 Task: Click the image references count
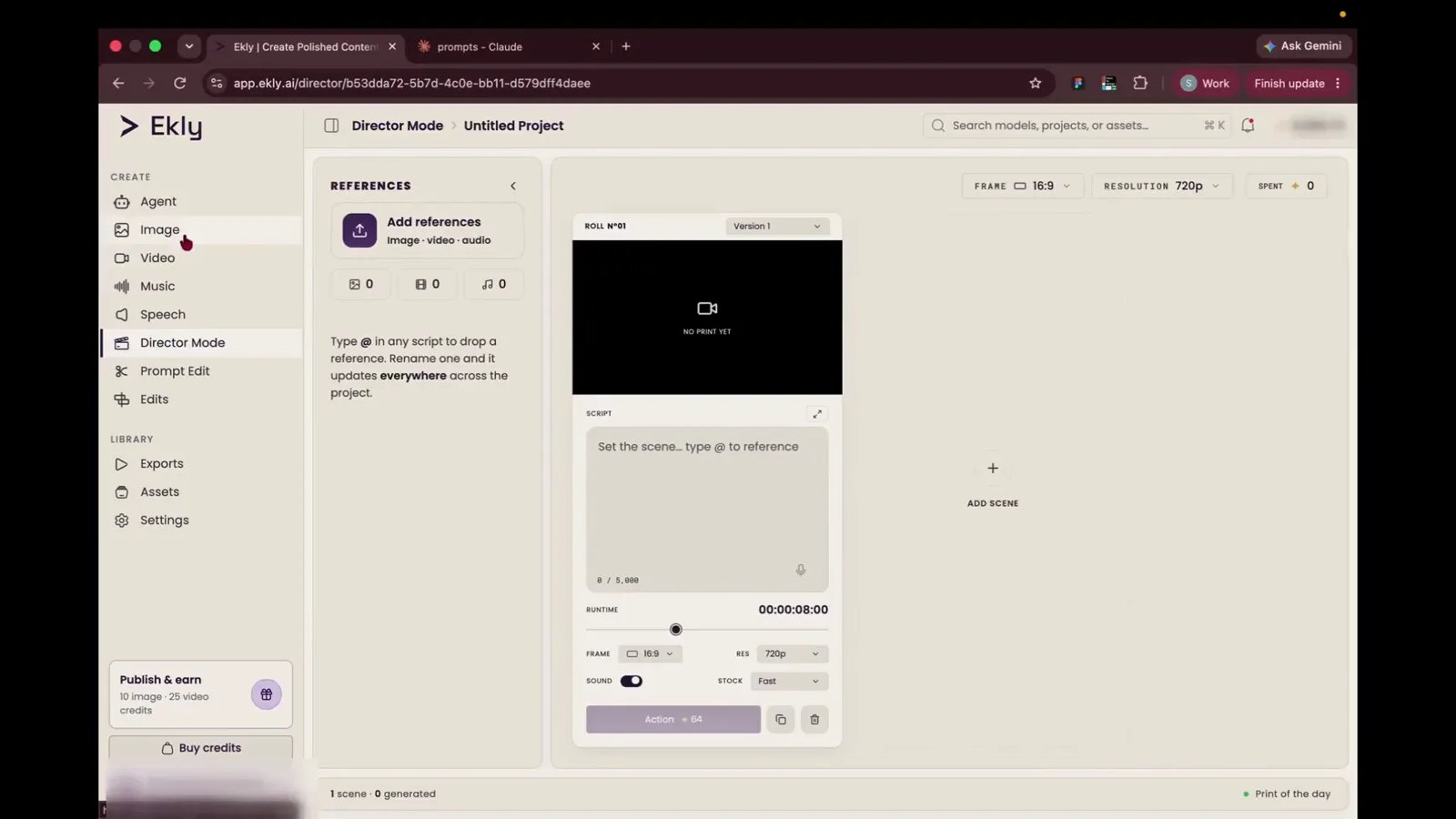point(361,284)
